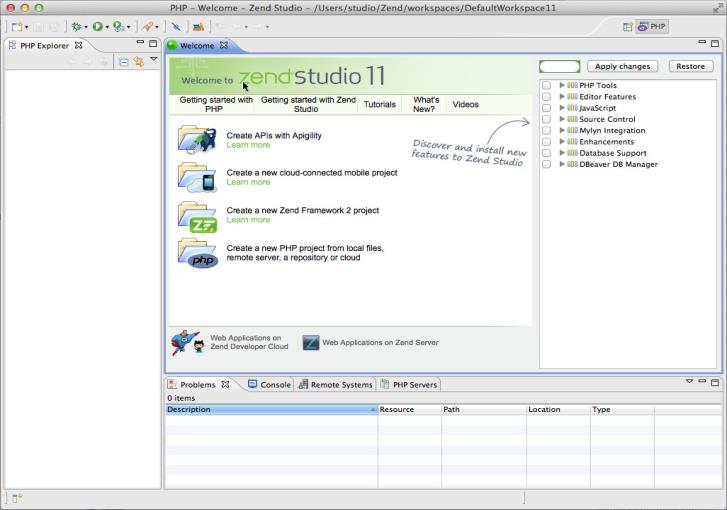Click the New file wizard icon
The image size is (727, 510).
click(17, 27)
